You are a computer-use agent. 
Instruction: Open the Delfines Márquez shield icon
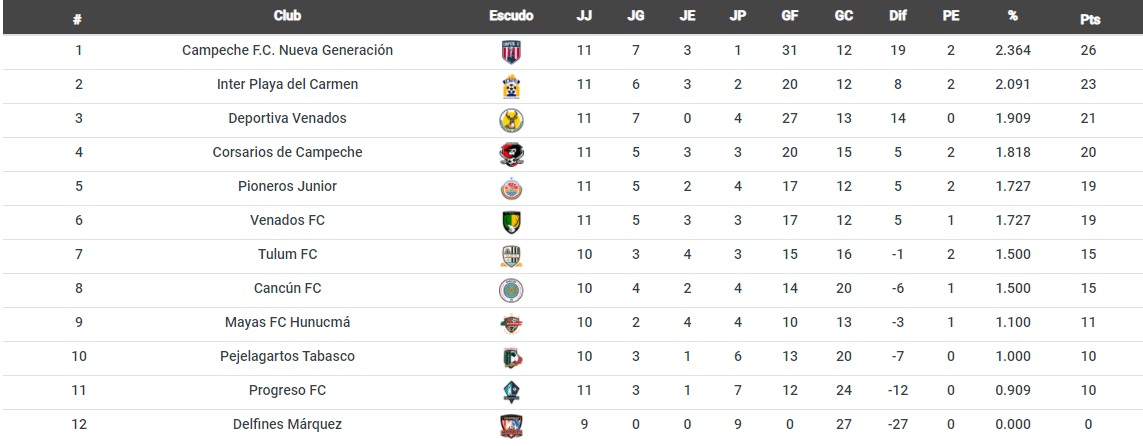click(x=511, y=426)
